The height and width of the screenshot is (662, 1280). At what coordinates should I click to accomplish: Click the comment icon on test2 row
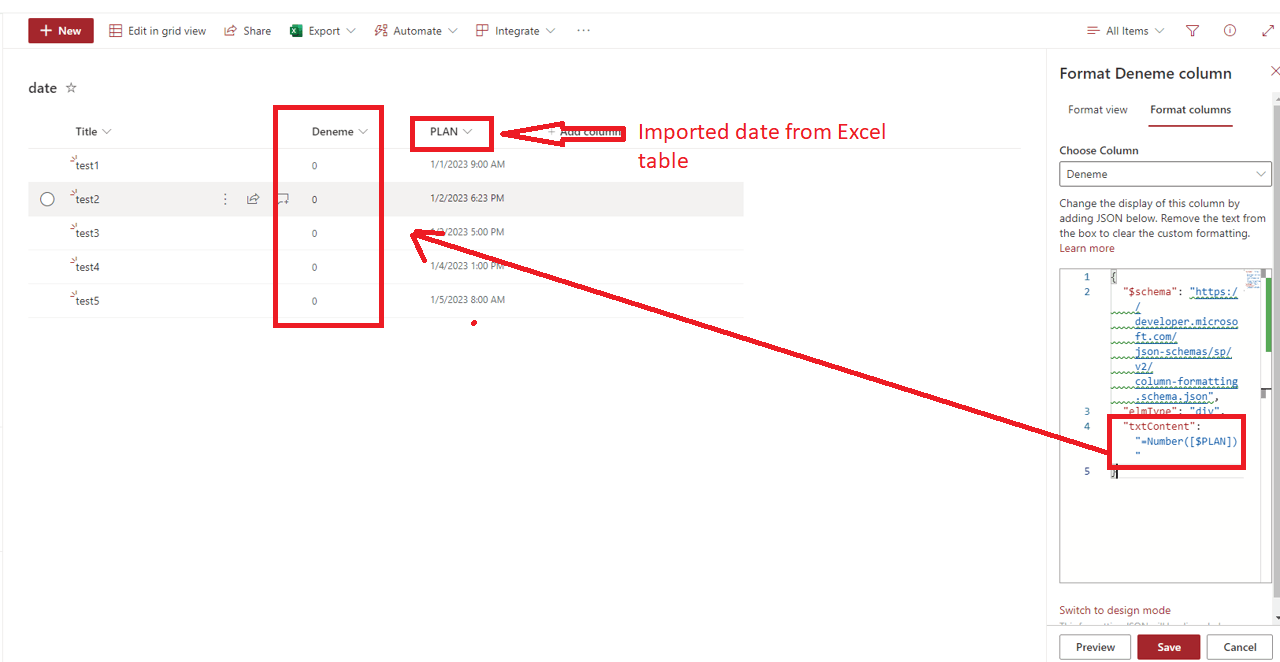(x=283, y=199)
